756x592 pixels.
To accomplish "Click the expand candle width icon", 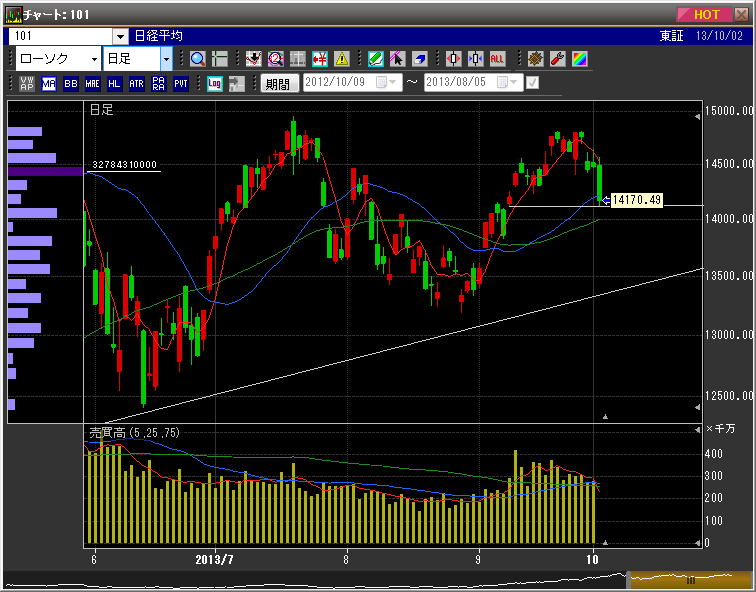I will pos(453,59).
